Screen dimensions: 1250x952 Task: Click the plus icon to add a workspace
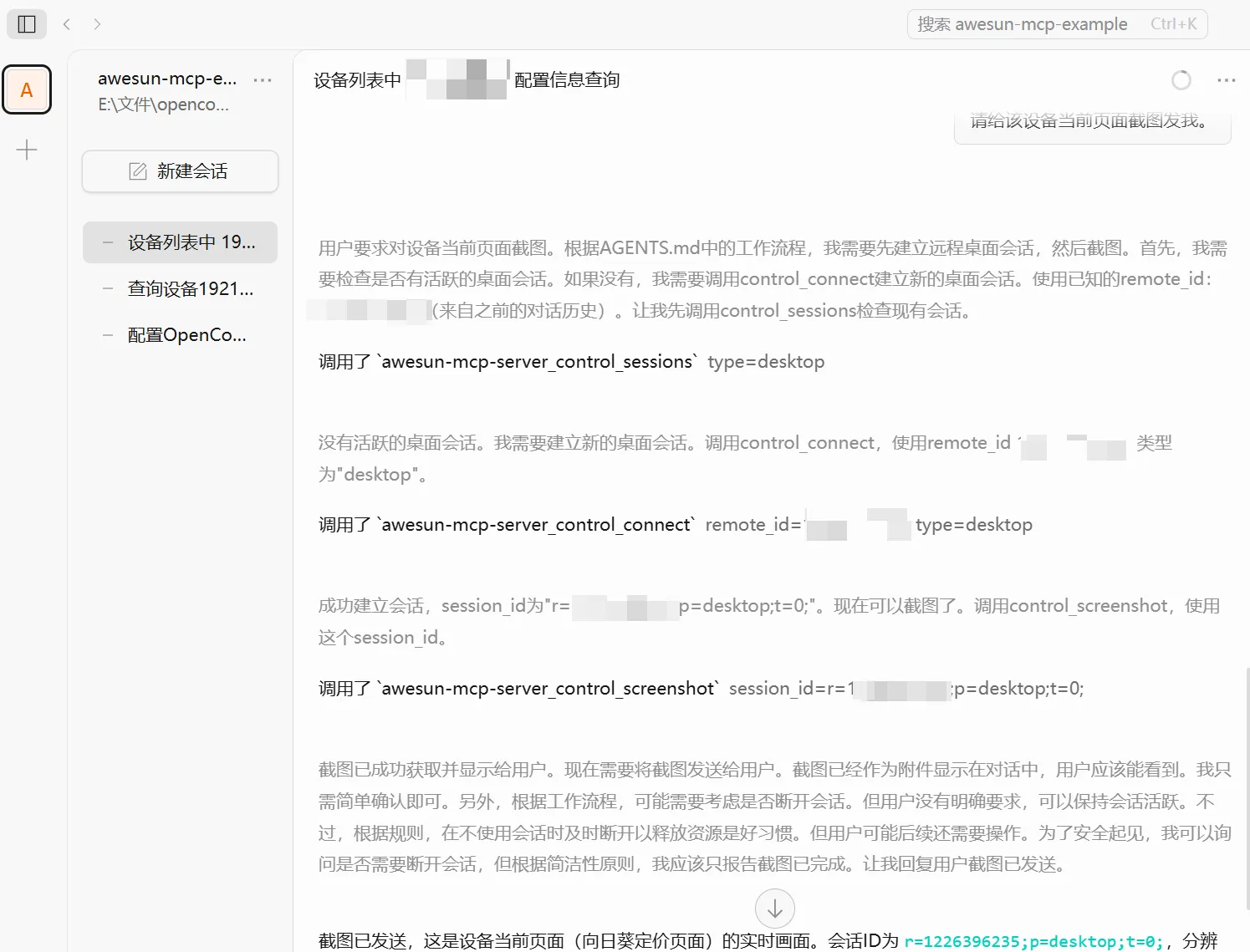tap(27, 150)
